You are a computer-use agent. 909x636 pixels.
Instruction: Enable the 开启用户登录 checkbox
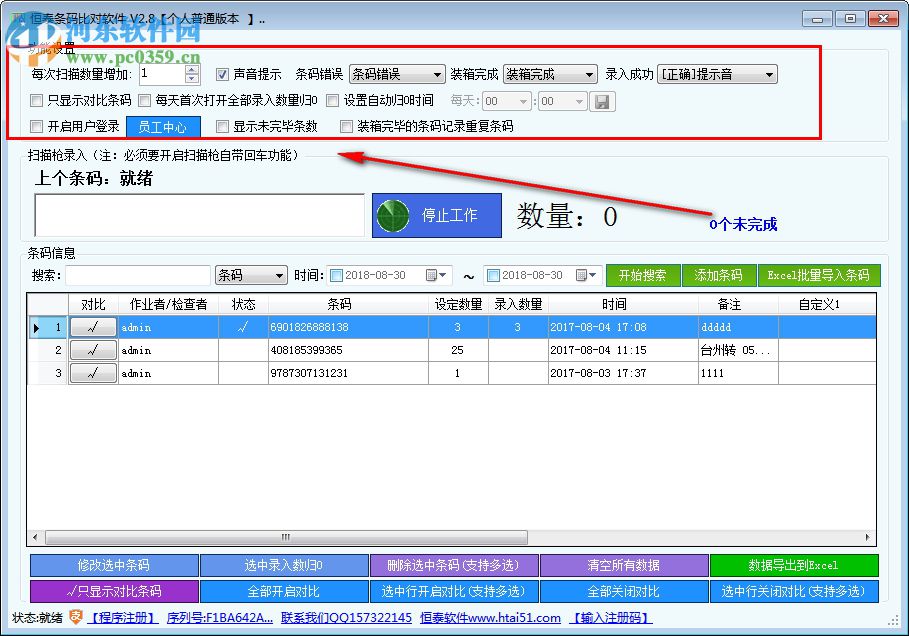click(37, 127)
